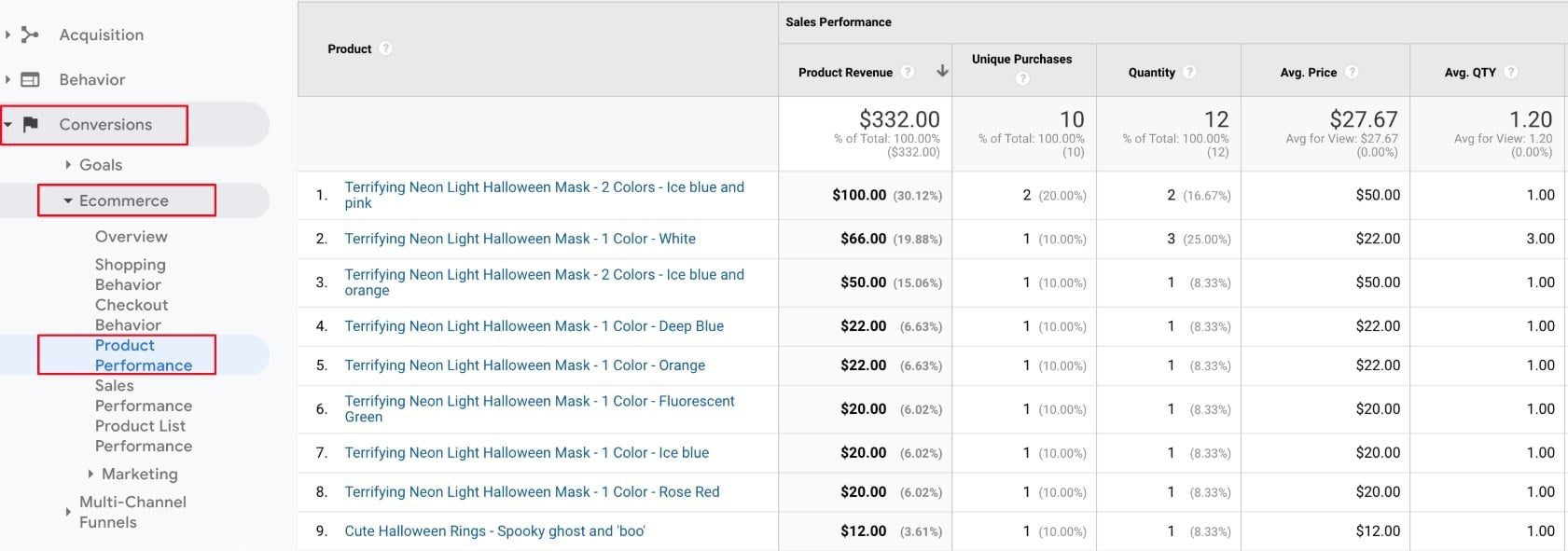Show help for Quantity column

(x=1189, y=72)
